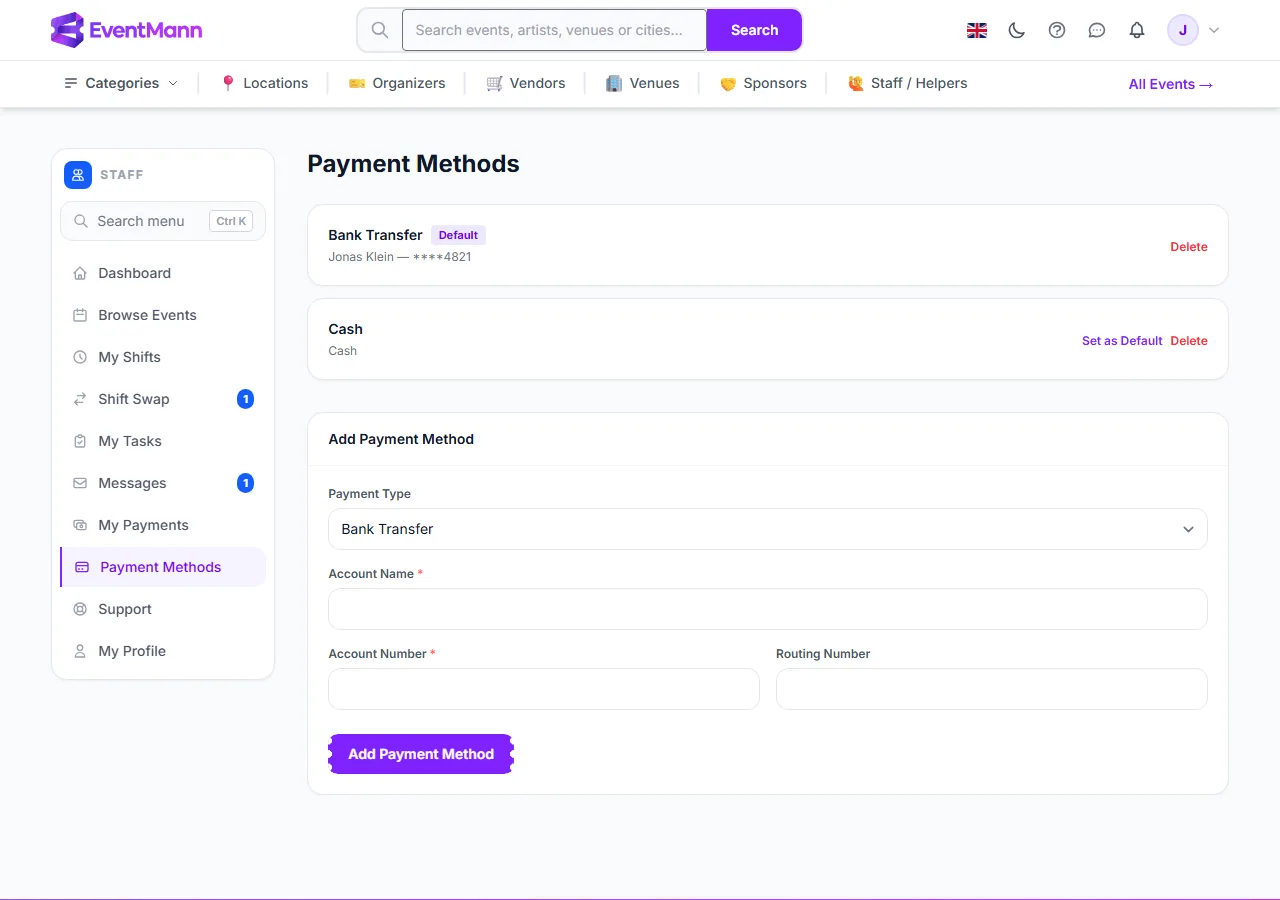Open the notifications bell
Viewport: 1280px width, 900px height.
1137,30
